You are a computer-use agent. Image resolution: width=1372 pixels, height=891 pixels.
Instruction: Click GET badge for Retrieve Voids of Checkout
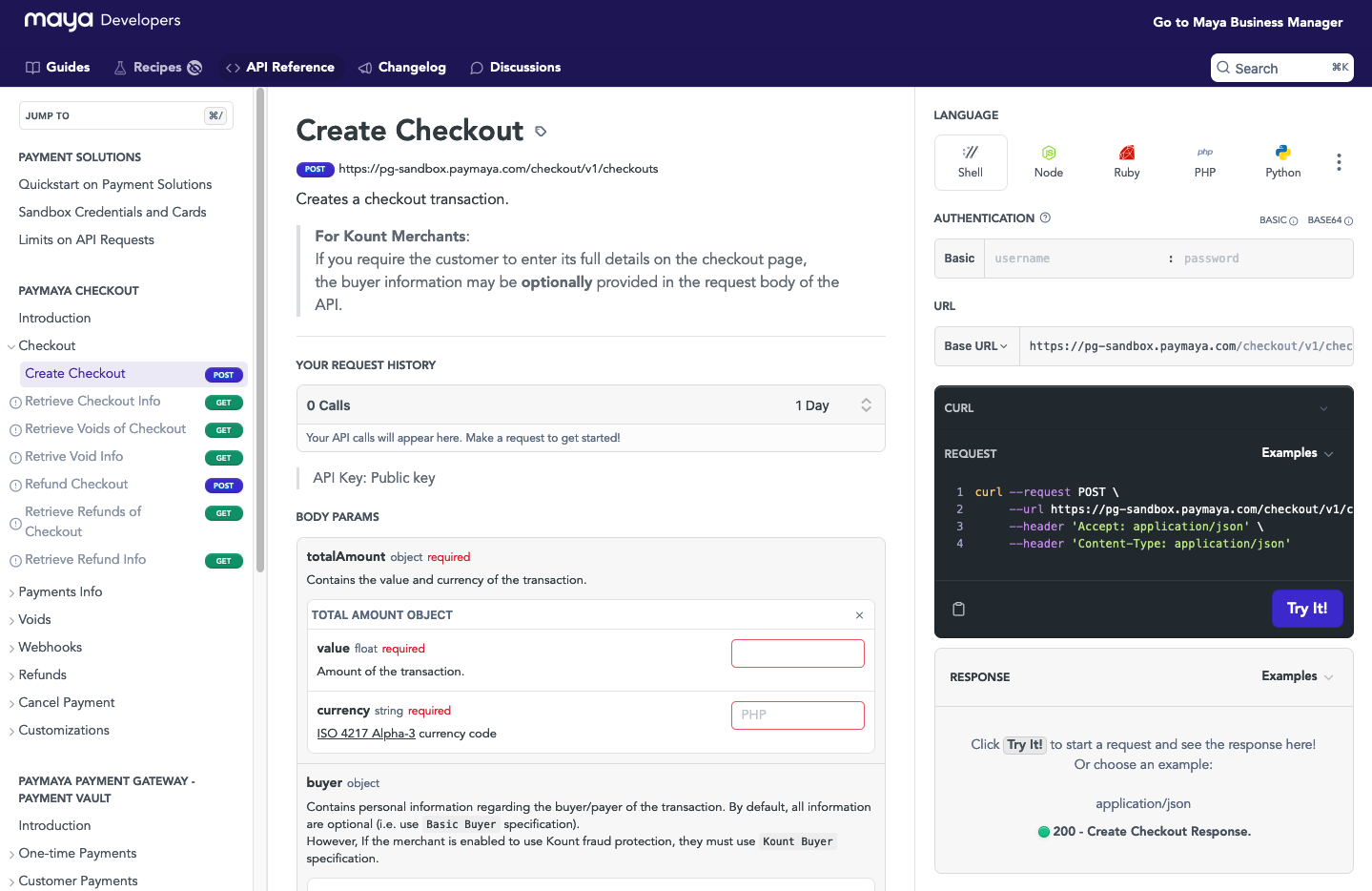tap(224, 430)
